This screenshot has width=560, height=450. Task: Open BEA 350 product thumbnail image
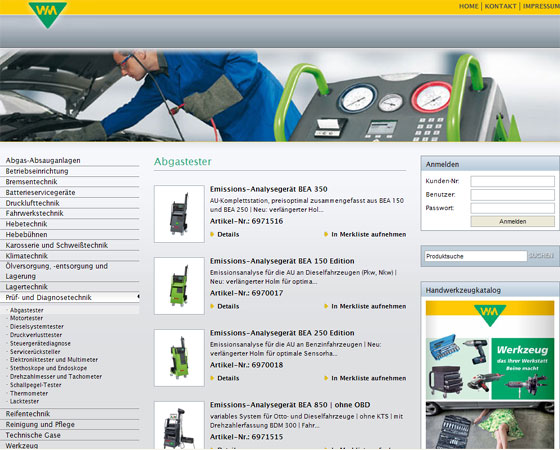click(179, 214)
